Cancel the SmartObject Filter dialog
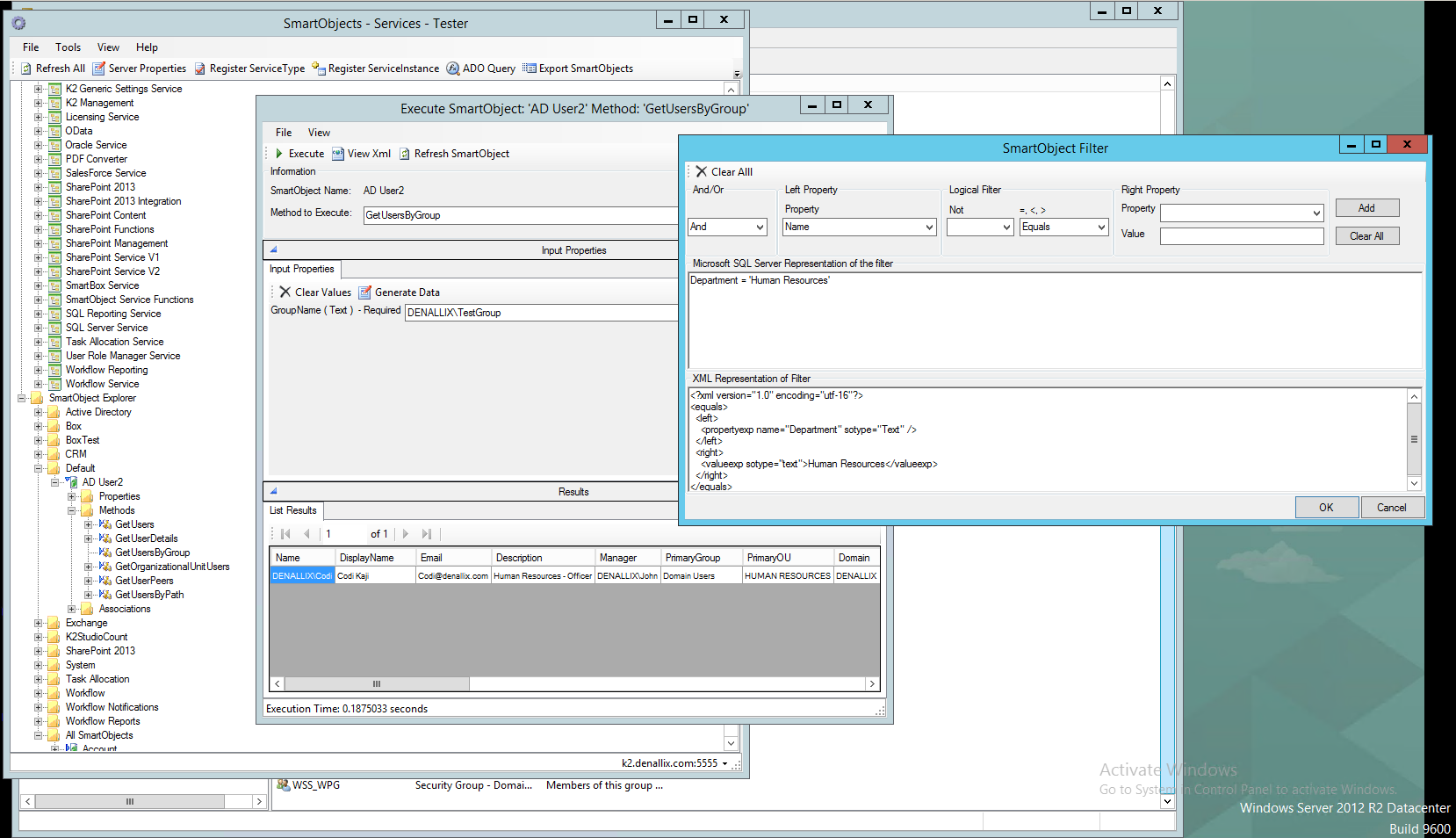Screen dimensions: 1456x838 coord(1392,508)
